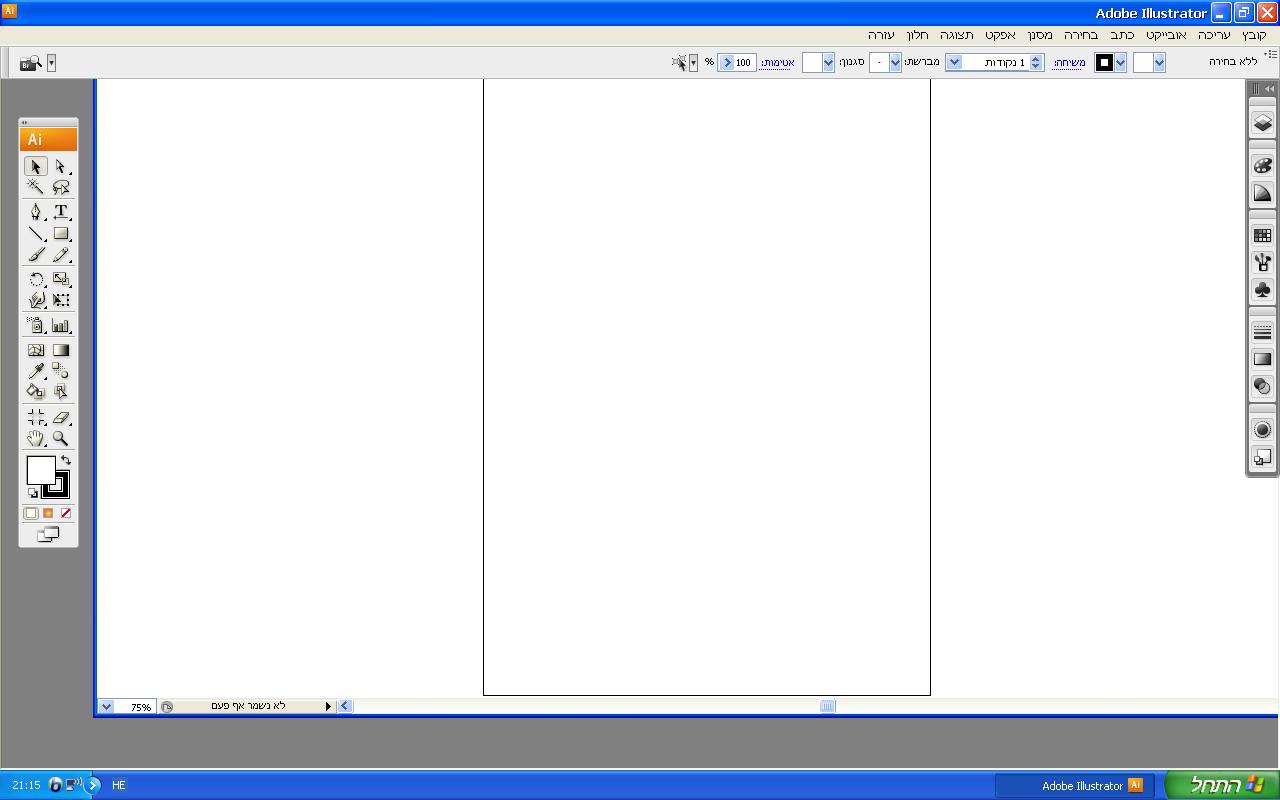Select the Eyedropper tool
This screenshot has height=800, width=1280.
(36, 371)
